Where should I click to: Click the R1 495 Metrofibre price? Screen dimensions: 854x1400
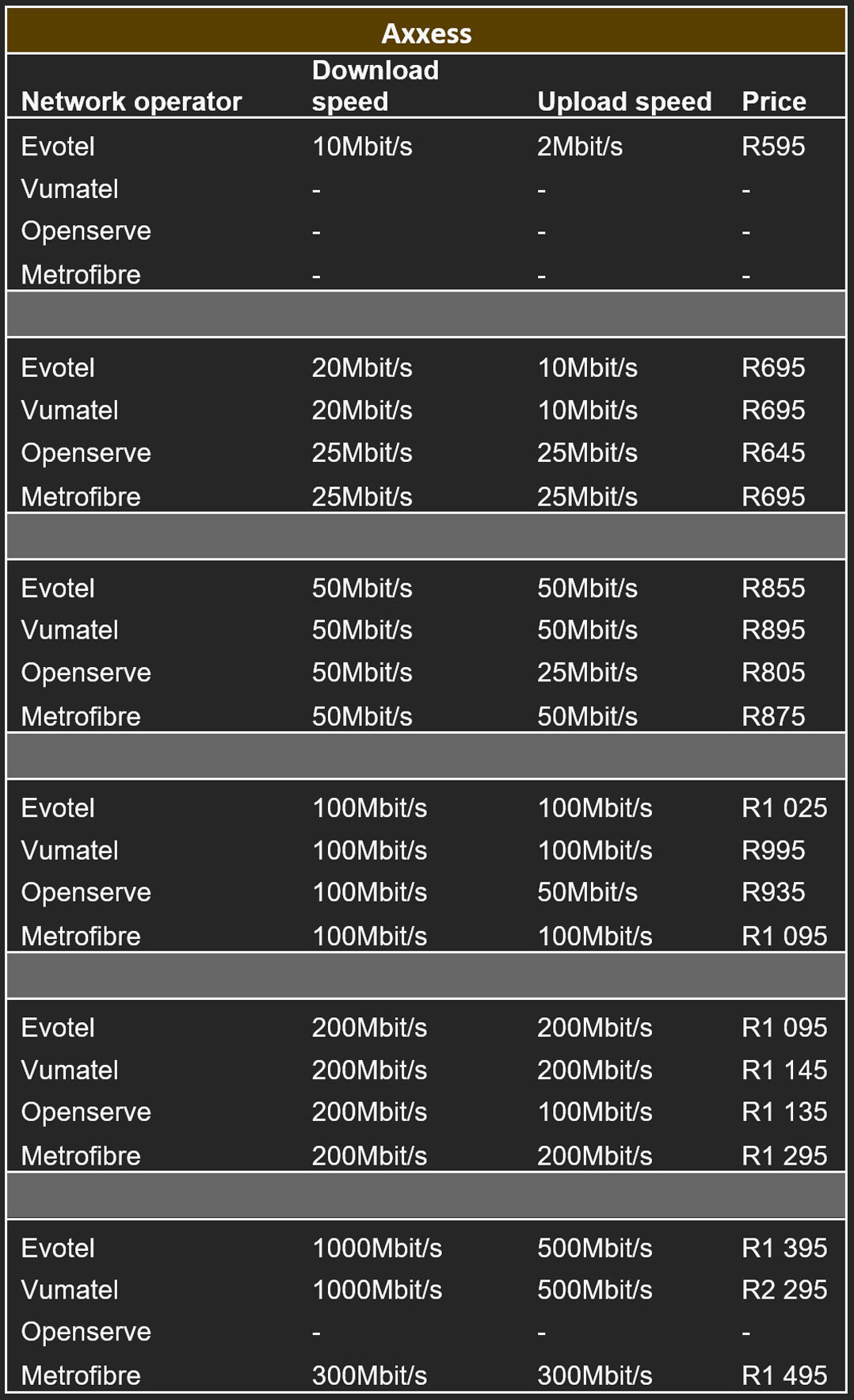tap(783, 1375)
